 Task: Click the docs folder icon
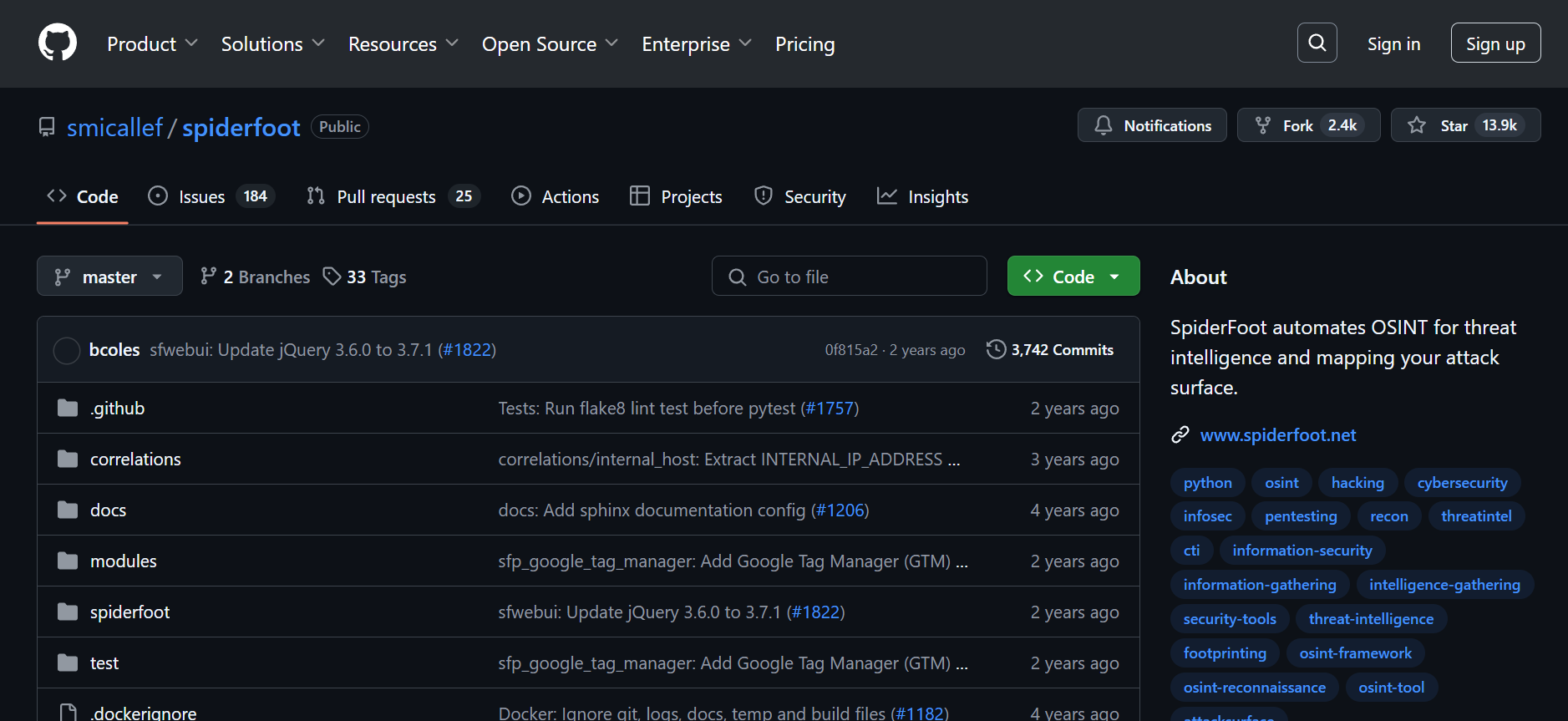click(x=68, y=510)
